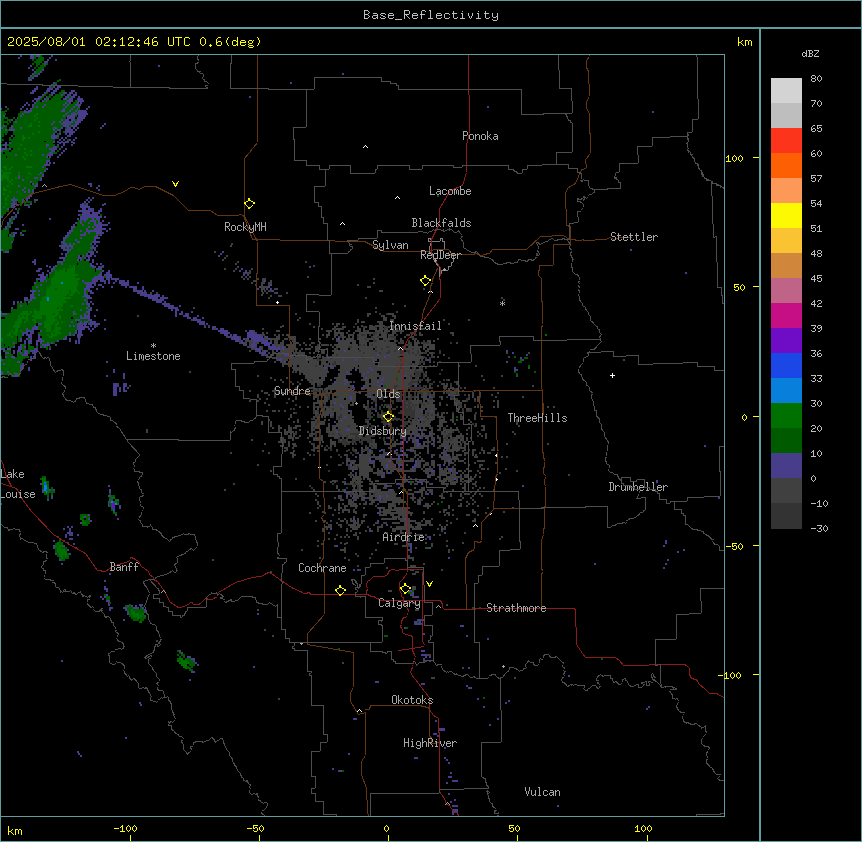Click the Innisfail label
Image resolution: width=862 pixels, height=842 pixels.
click(x=415, y=326)
